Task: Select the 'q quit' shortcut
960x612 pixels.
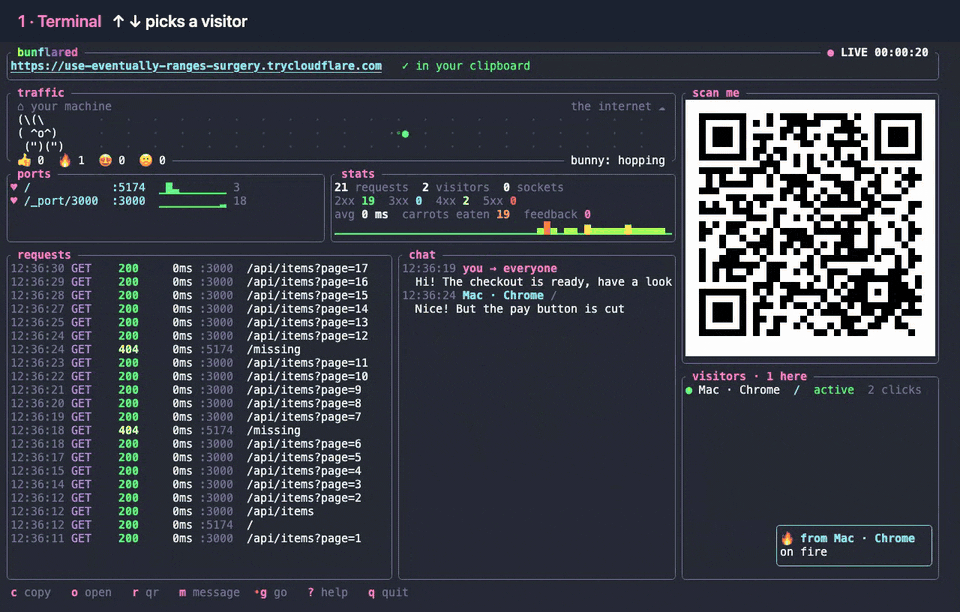Action: [388, 592]
